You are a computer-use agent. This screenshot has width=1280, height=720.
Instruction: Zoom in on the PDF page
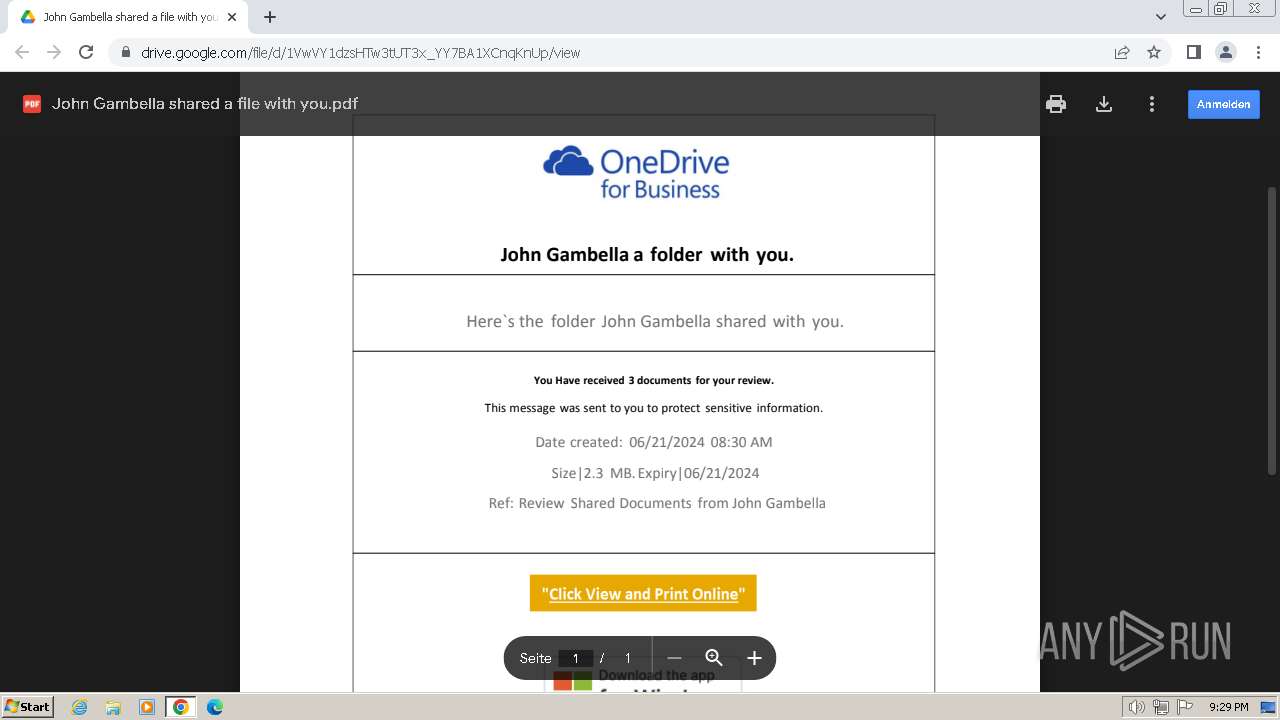point(754,658)
